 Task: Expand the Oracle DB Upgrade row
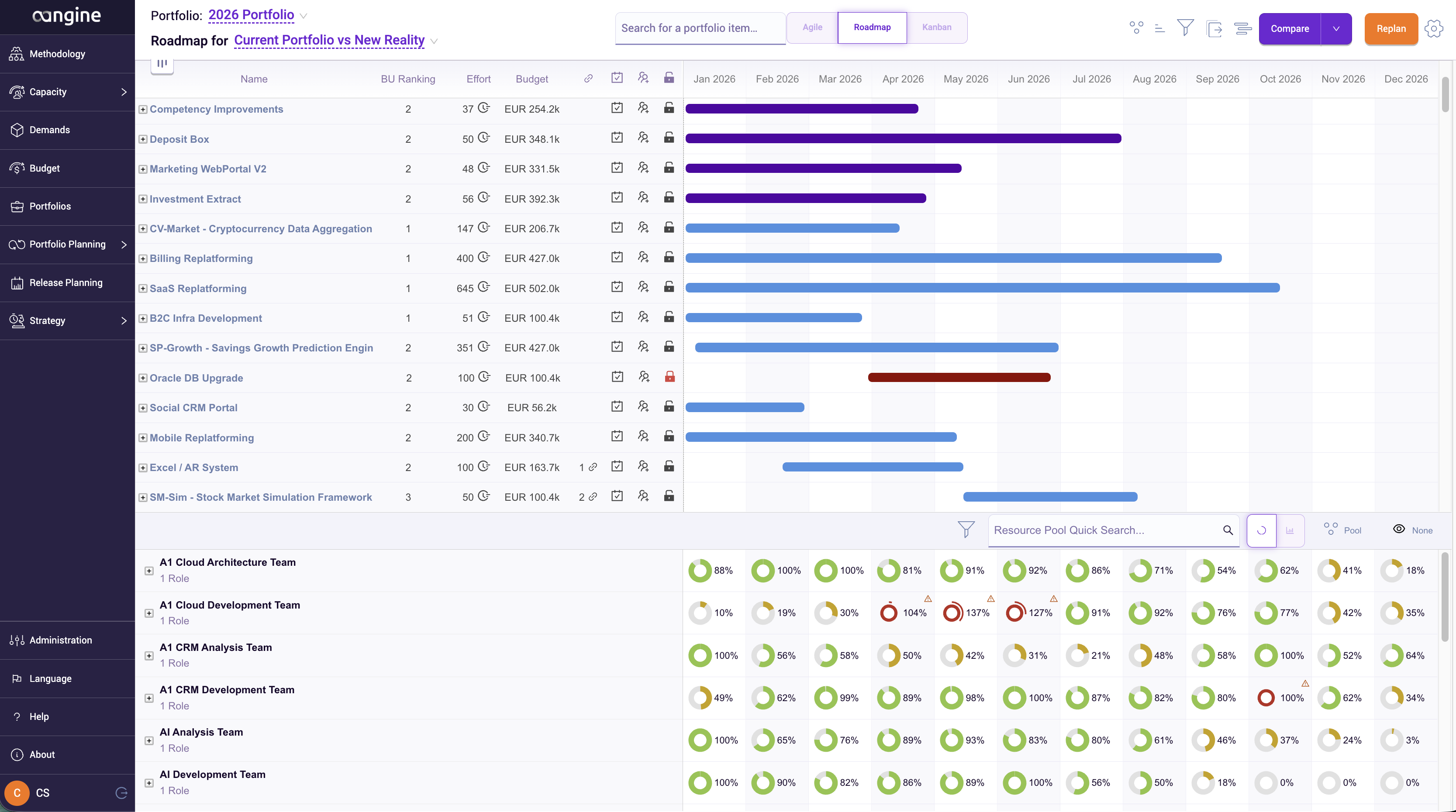tap(143, 378)
